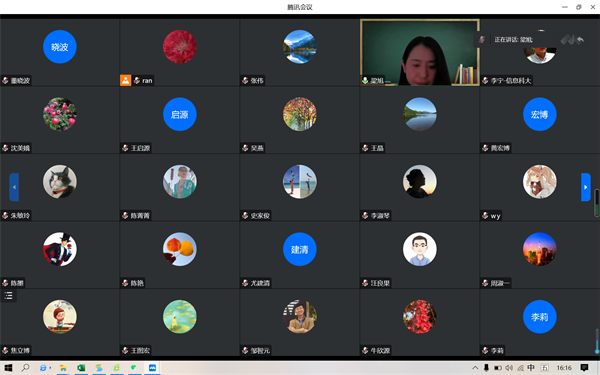Click the orange host badge on the ran tile
Viewport: 600px width, 375px height.
pos(126,80)
